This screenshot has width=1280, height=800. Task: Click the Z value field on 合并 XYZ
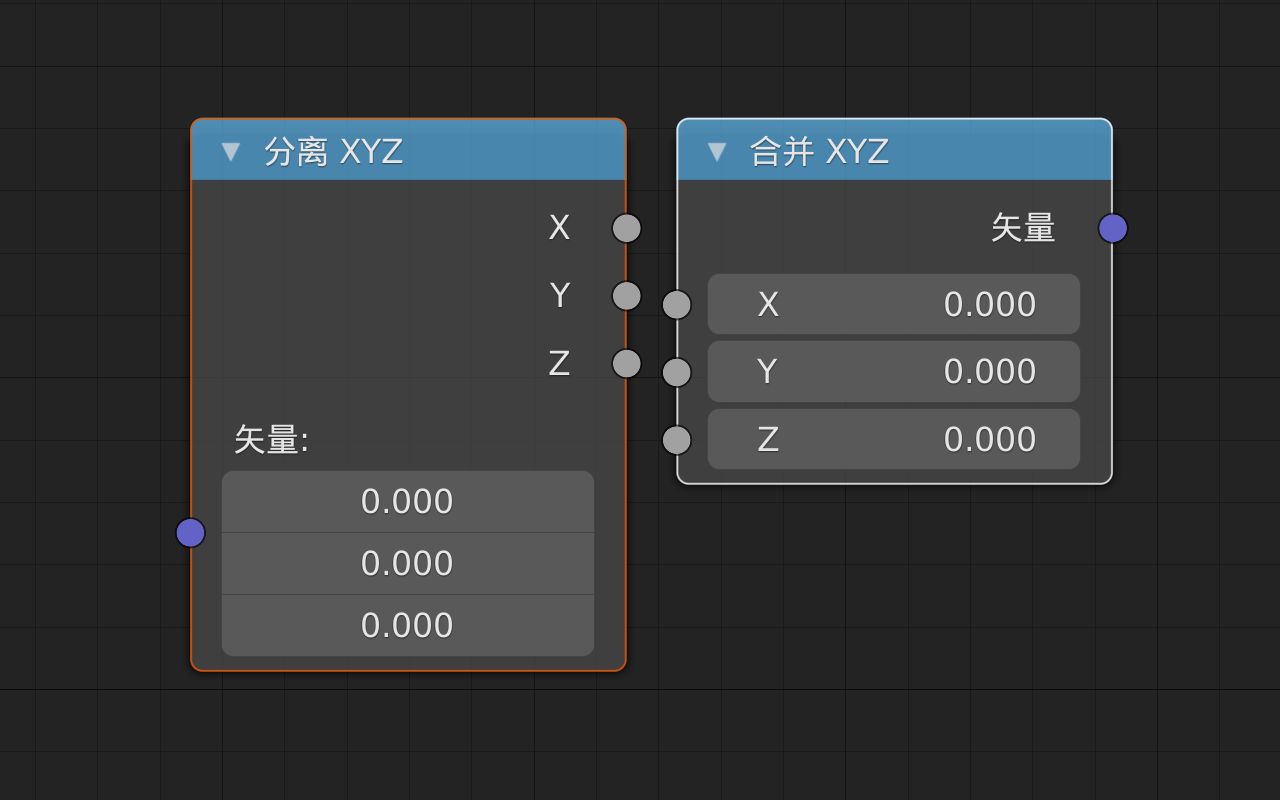coord(893,439)
